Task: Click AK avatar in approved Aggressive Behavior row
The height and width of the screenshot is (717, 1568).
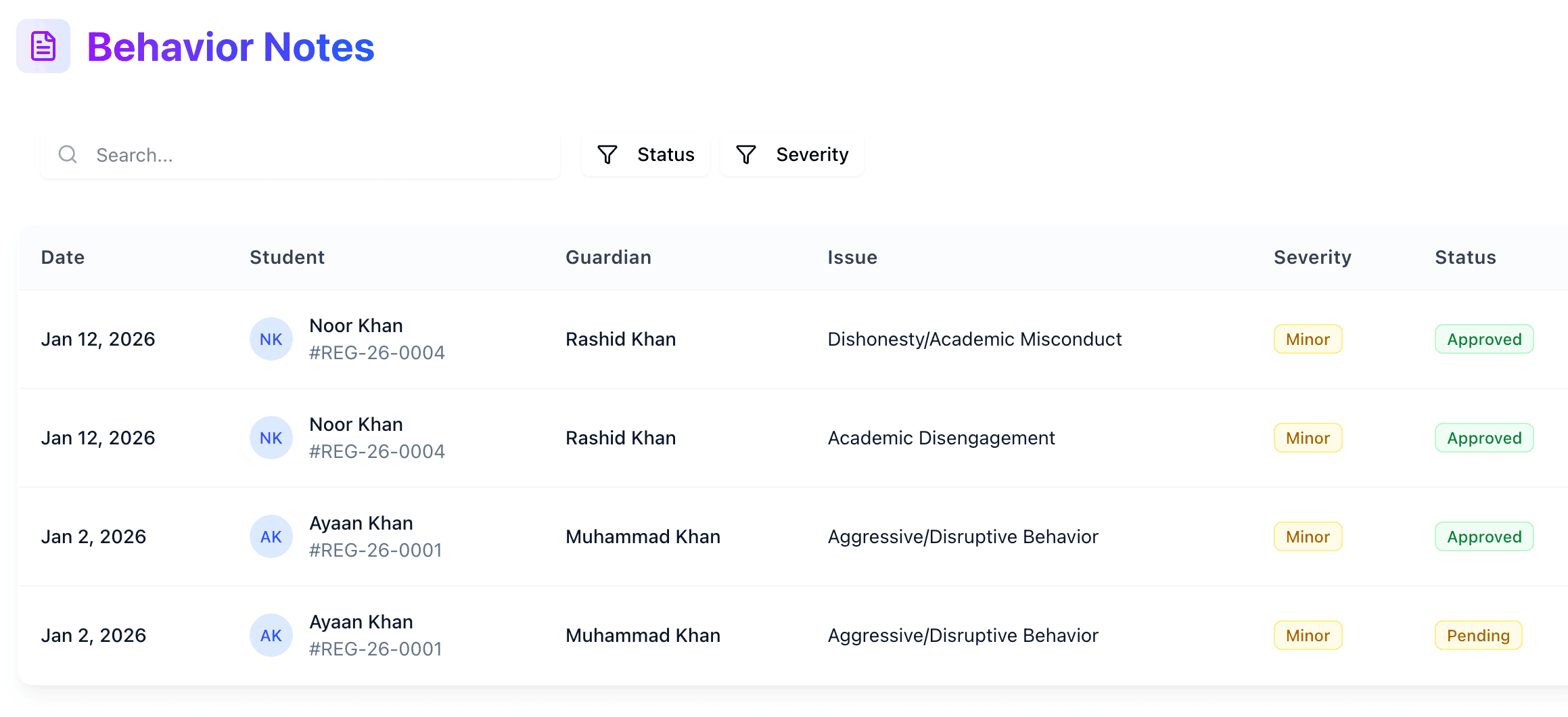Action: pyautogui.click(x=271, y=536)
